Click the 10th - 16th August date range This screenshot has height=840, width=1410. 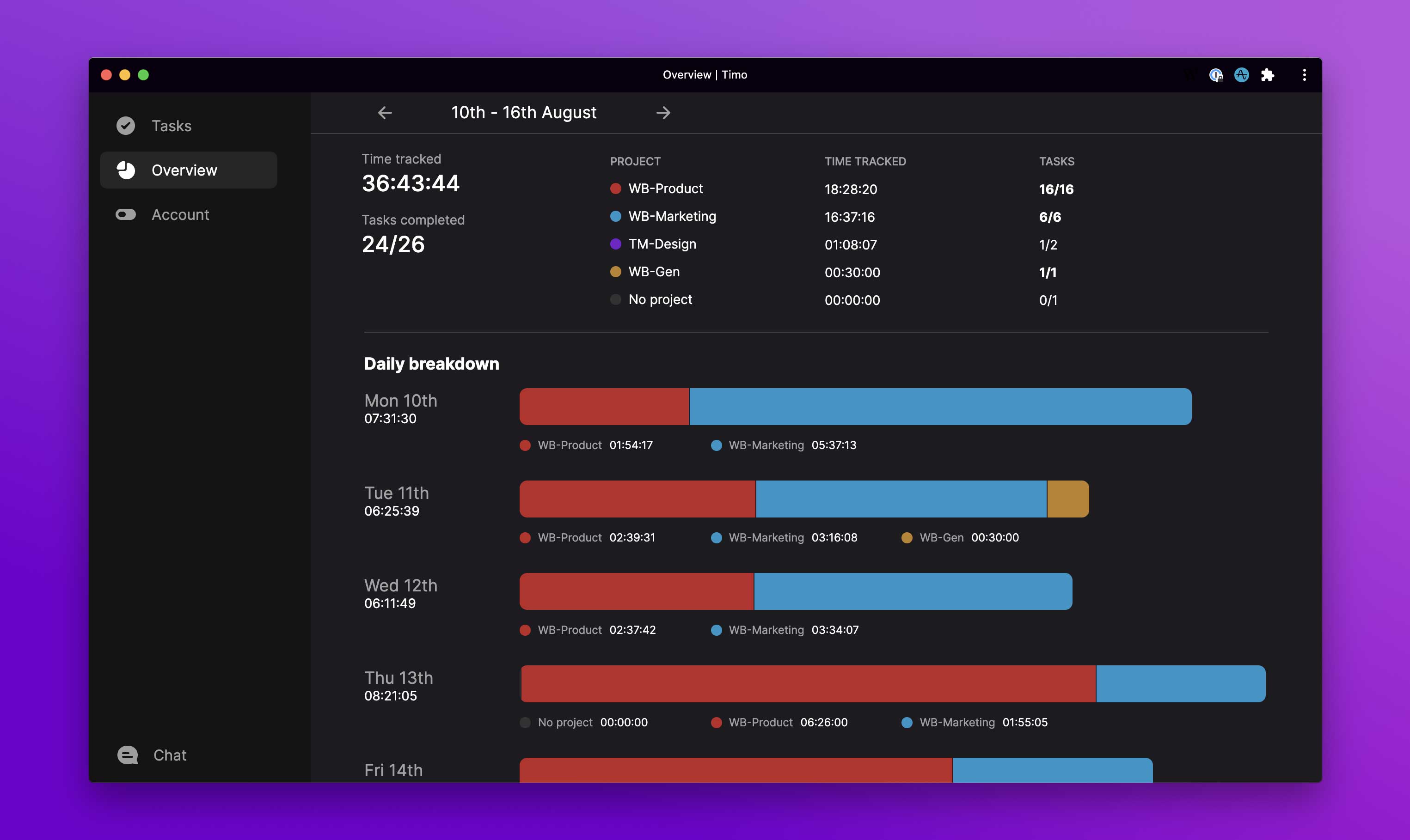[x=524, y=113]
